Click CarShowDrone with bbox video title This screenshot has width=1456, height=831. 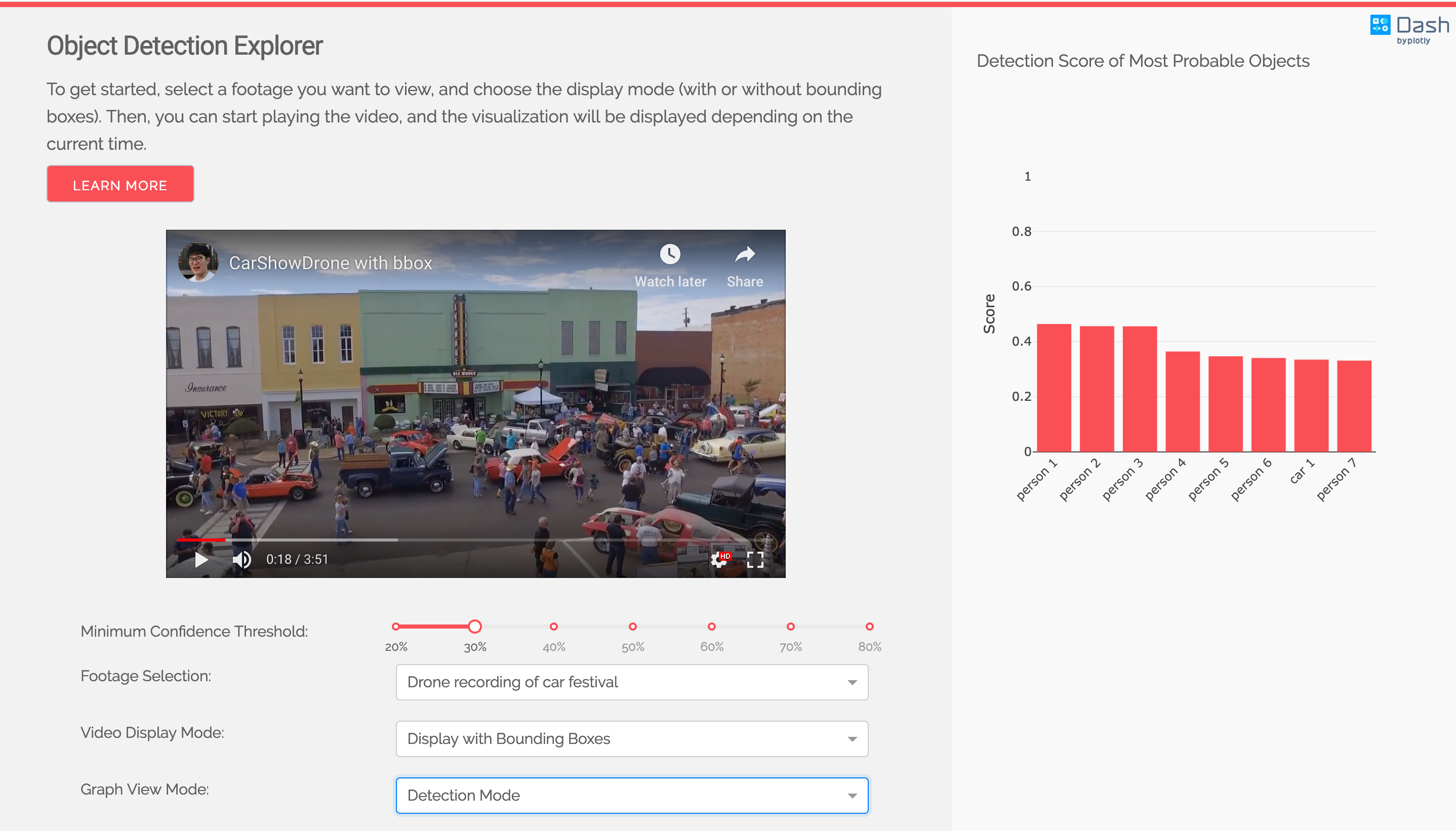[331, 263]
